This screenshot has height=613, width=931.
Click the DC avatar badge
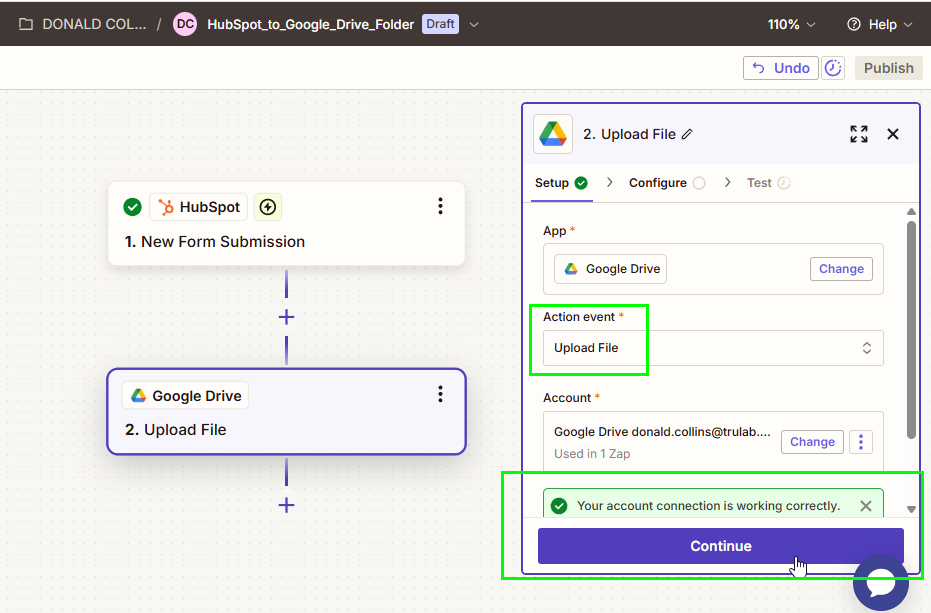click(185, 24)
